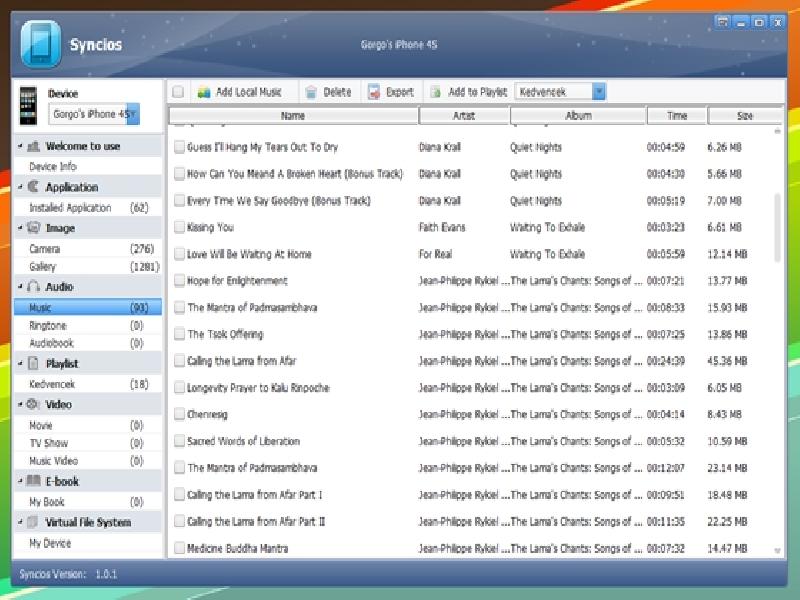Collapse the Playlist section arrow
This screenshot has width=800, height=600.
click(20, 364)
